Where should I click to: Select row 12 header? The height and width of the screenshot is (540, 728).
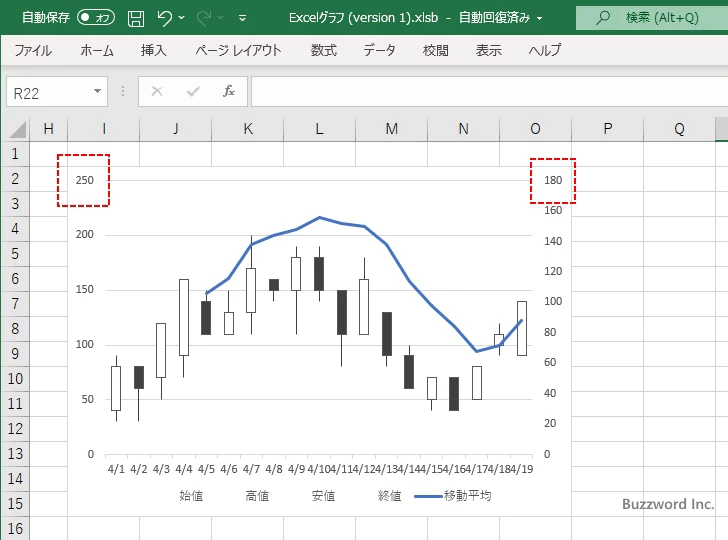click(15, 429)
